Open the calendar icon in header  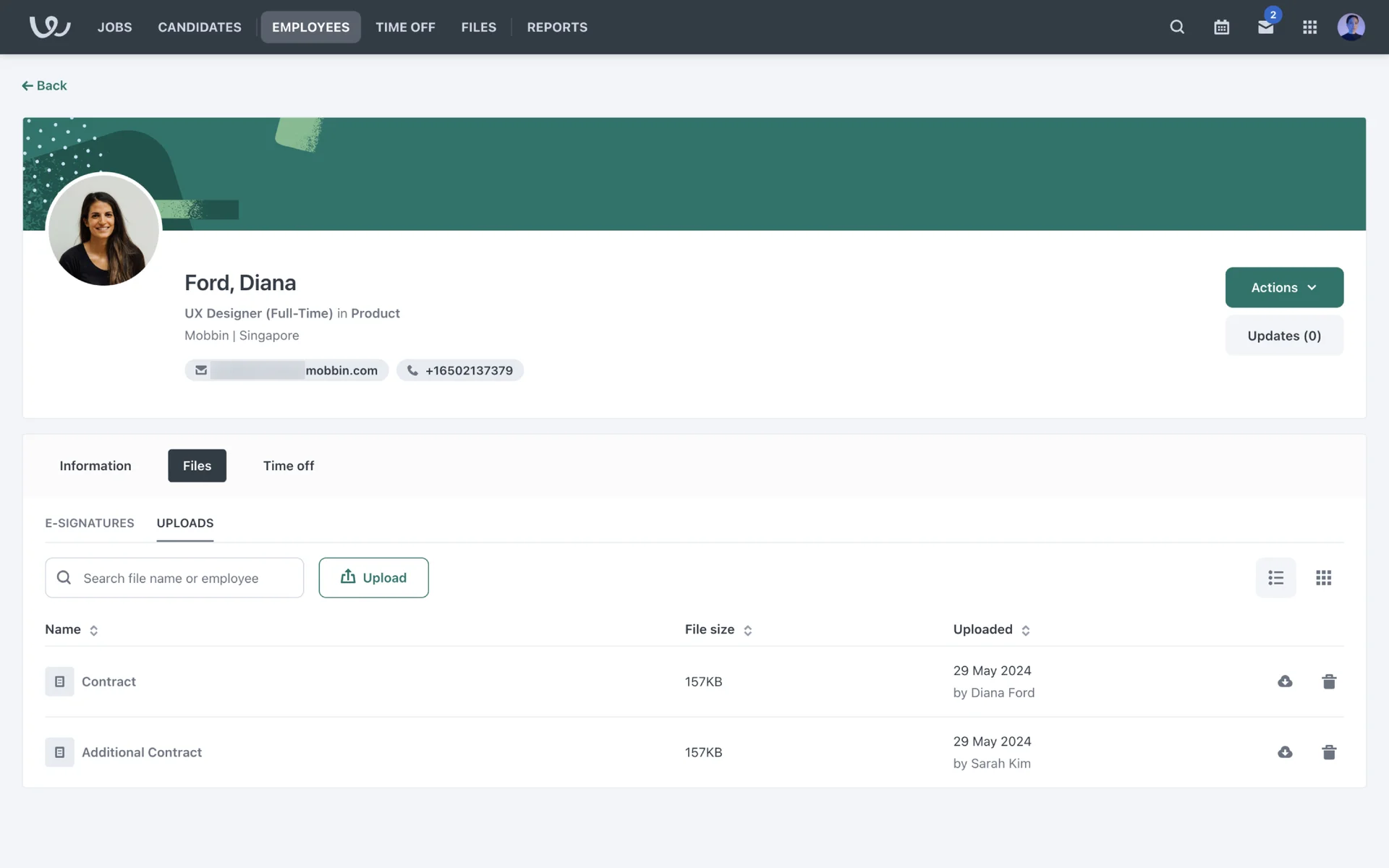point(1221,27)
